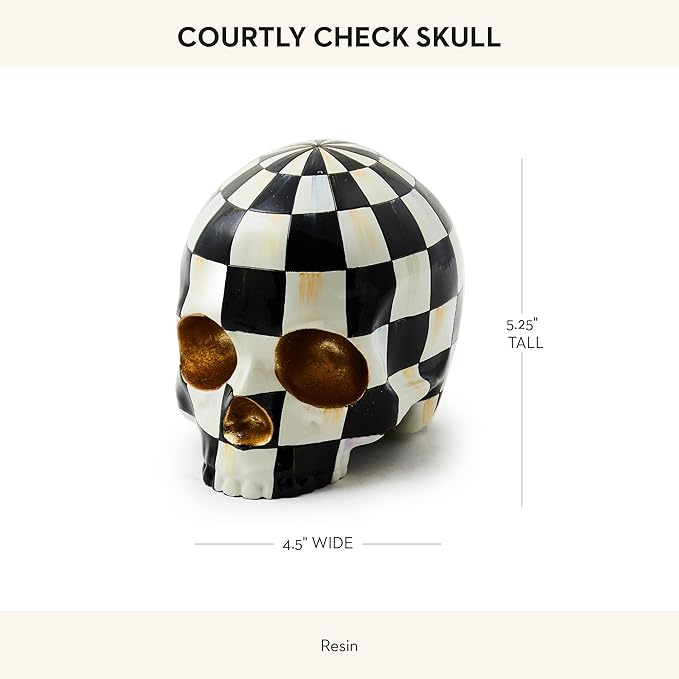Click the width line left of 4.5" WIDE
This screenshot has width=679, height=679.
point(234,544)
